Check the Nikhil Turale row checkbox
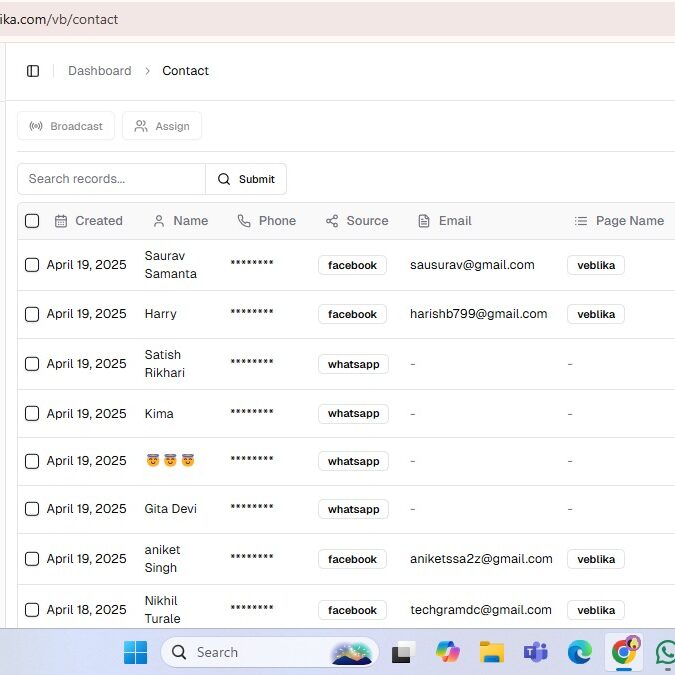 (32, 610)
